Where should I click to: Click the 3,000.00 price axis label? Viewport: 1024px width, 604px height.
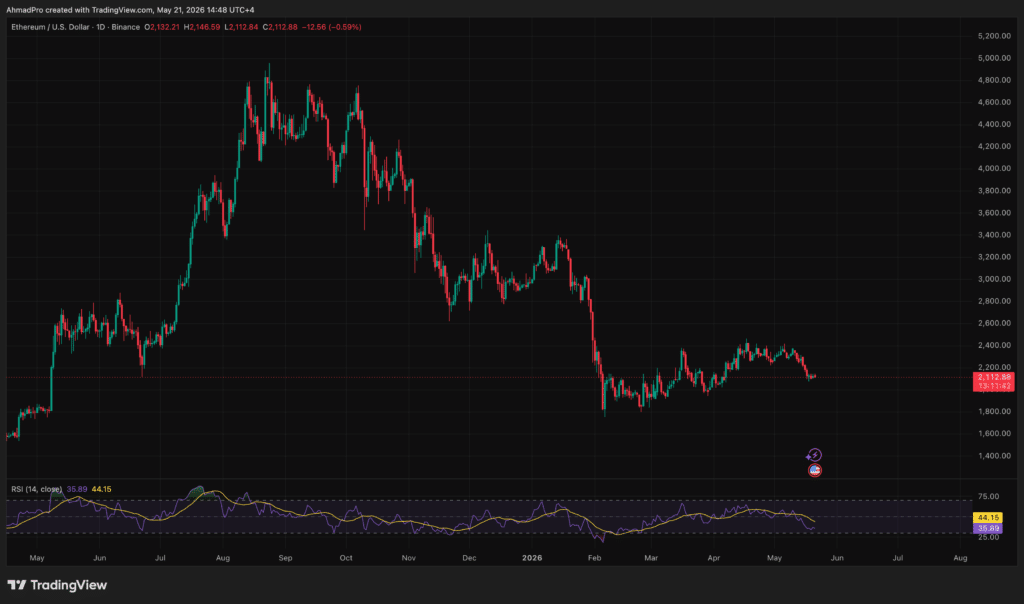(994, 279)
